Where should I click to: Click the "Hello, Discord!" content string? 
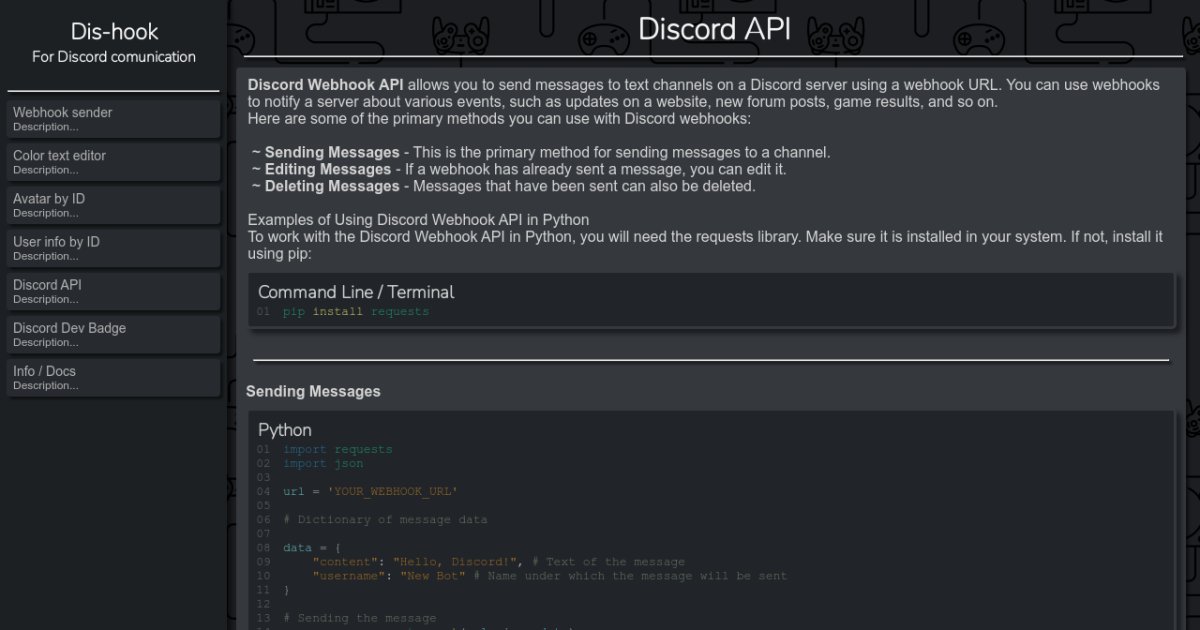(x=455, y=562)
